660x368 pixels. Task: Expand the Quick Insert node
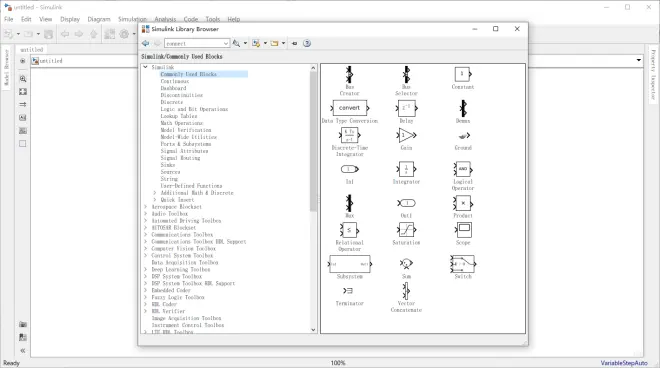tap(155, 200)
